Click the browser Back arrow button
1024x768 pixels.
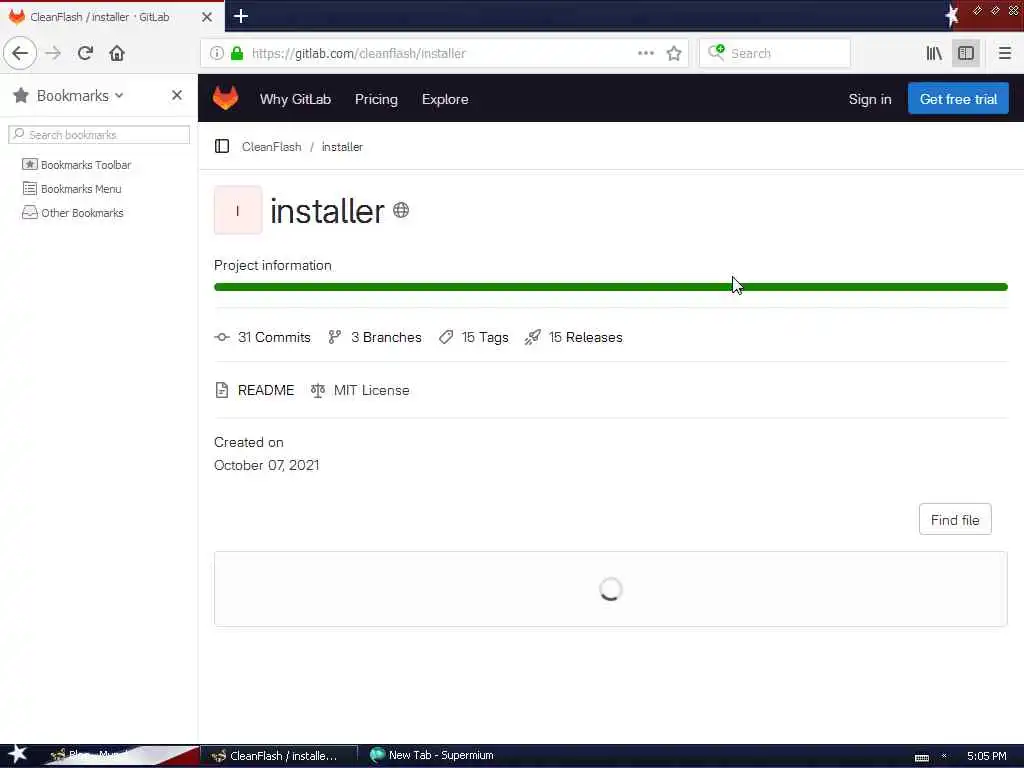[20, 53]
